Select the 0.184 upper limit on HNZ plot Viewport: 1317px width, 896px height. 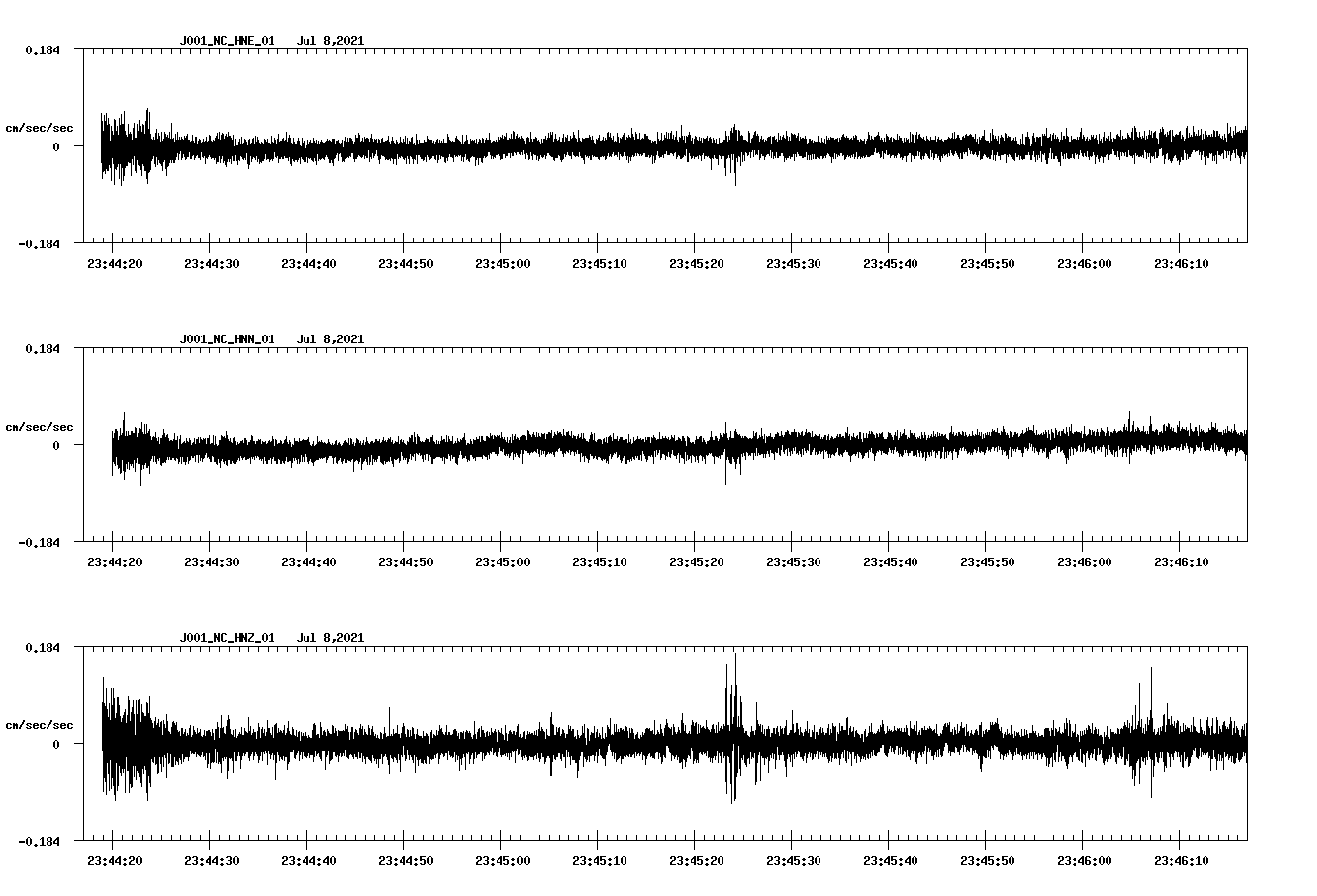pos(42,647)
